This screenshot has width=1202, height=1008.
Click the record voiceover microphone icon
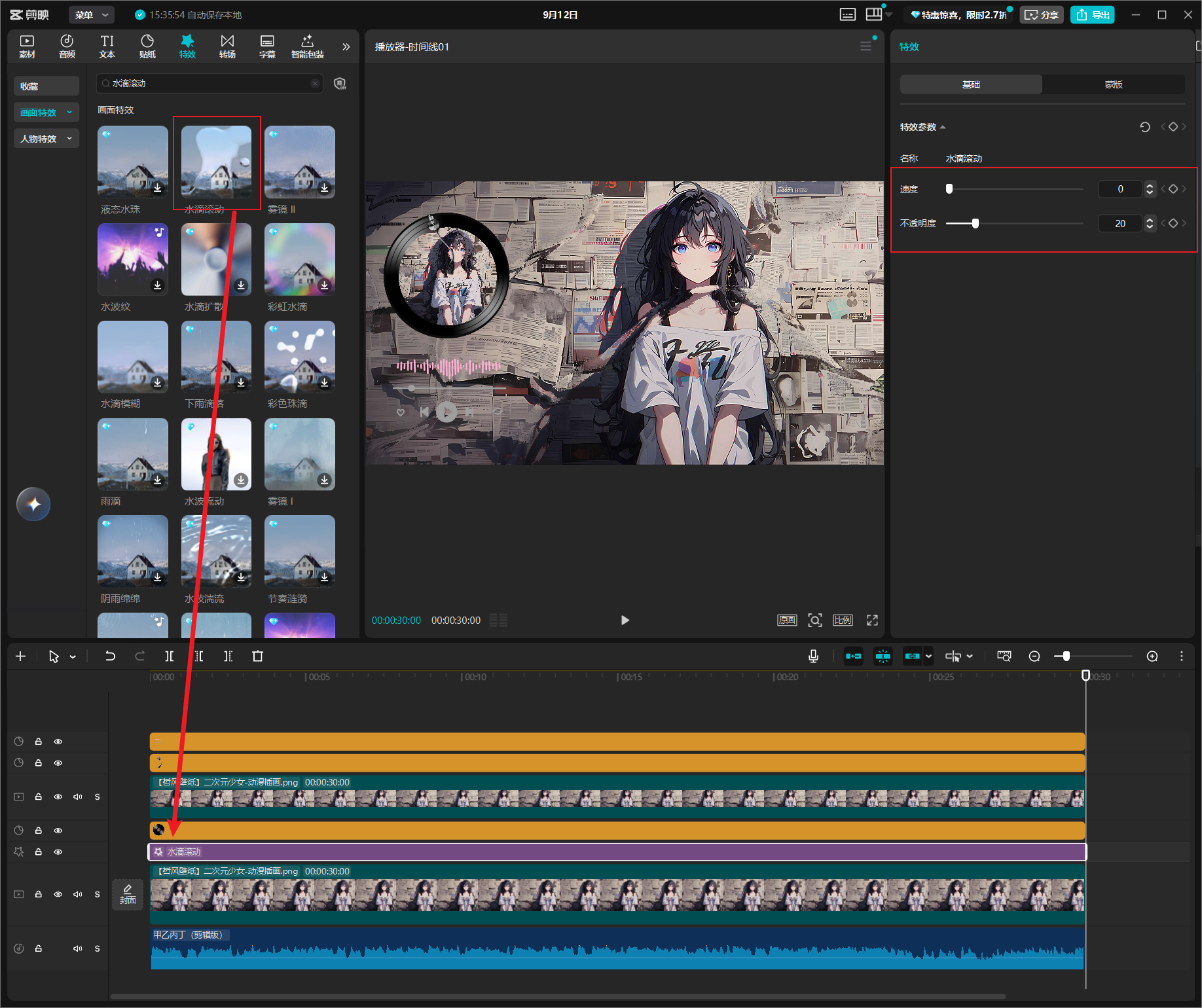click(x=813, y=656)
